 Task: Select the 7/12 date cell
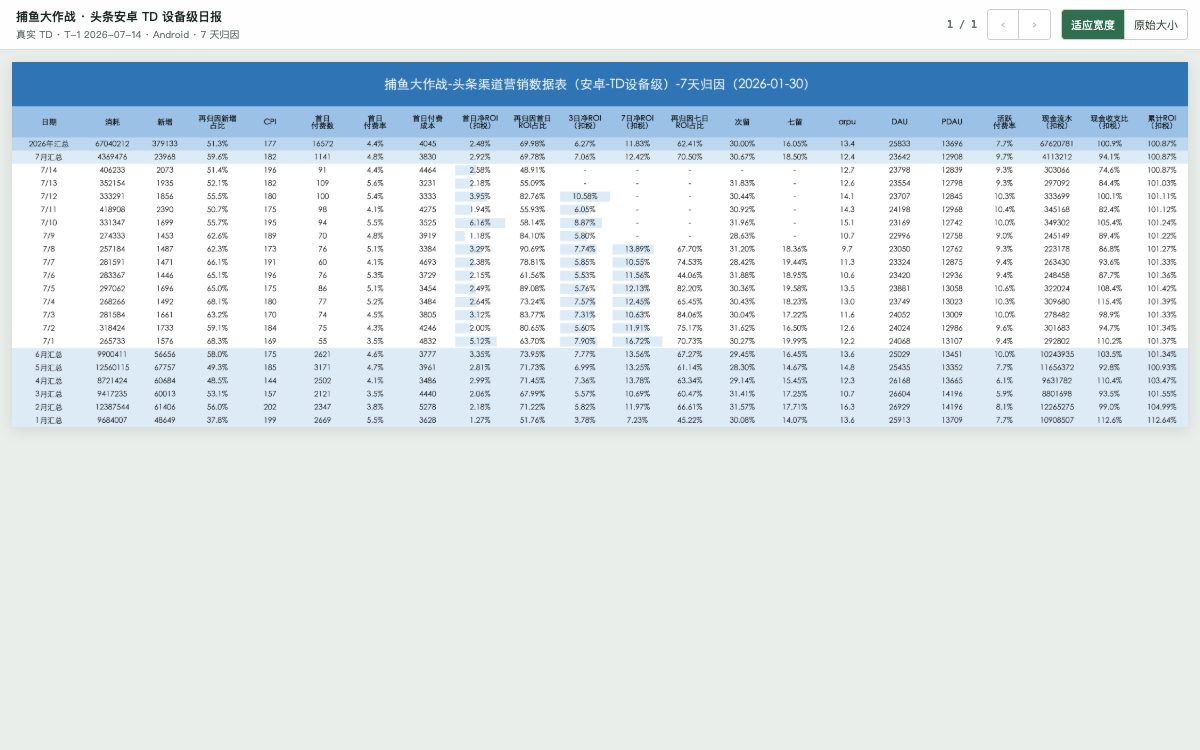(49, 196)
